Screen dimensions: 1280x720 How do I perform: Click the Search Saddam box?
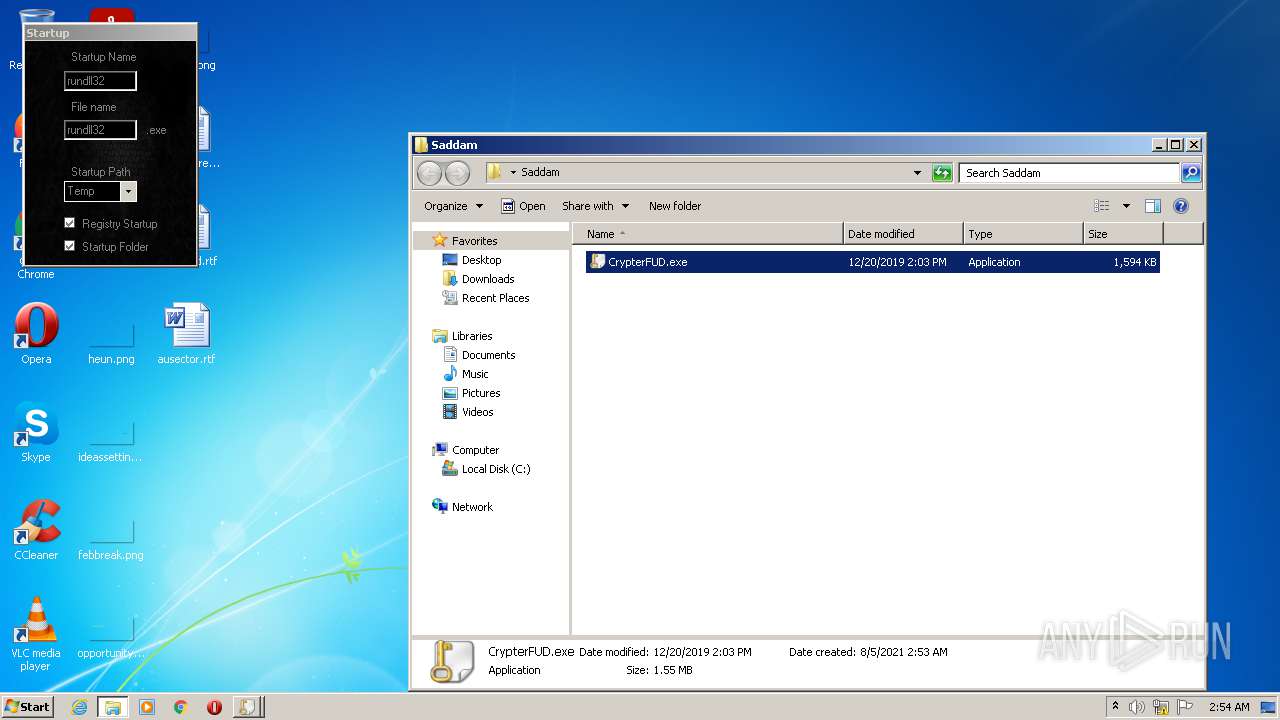click(x=1069, y=173)
